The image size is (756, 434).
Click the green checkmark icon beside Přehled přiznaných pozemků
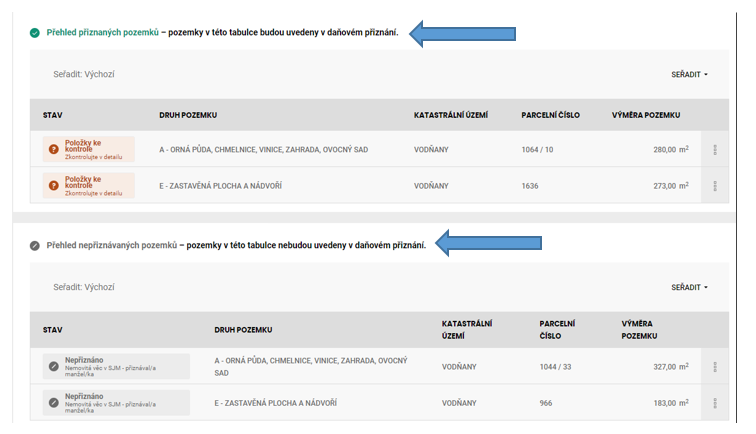(35, 33)
